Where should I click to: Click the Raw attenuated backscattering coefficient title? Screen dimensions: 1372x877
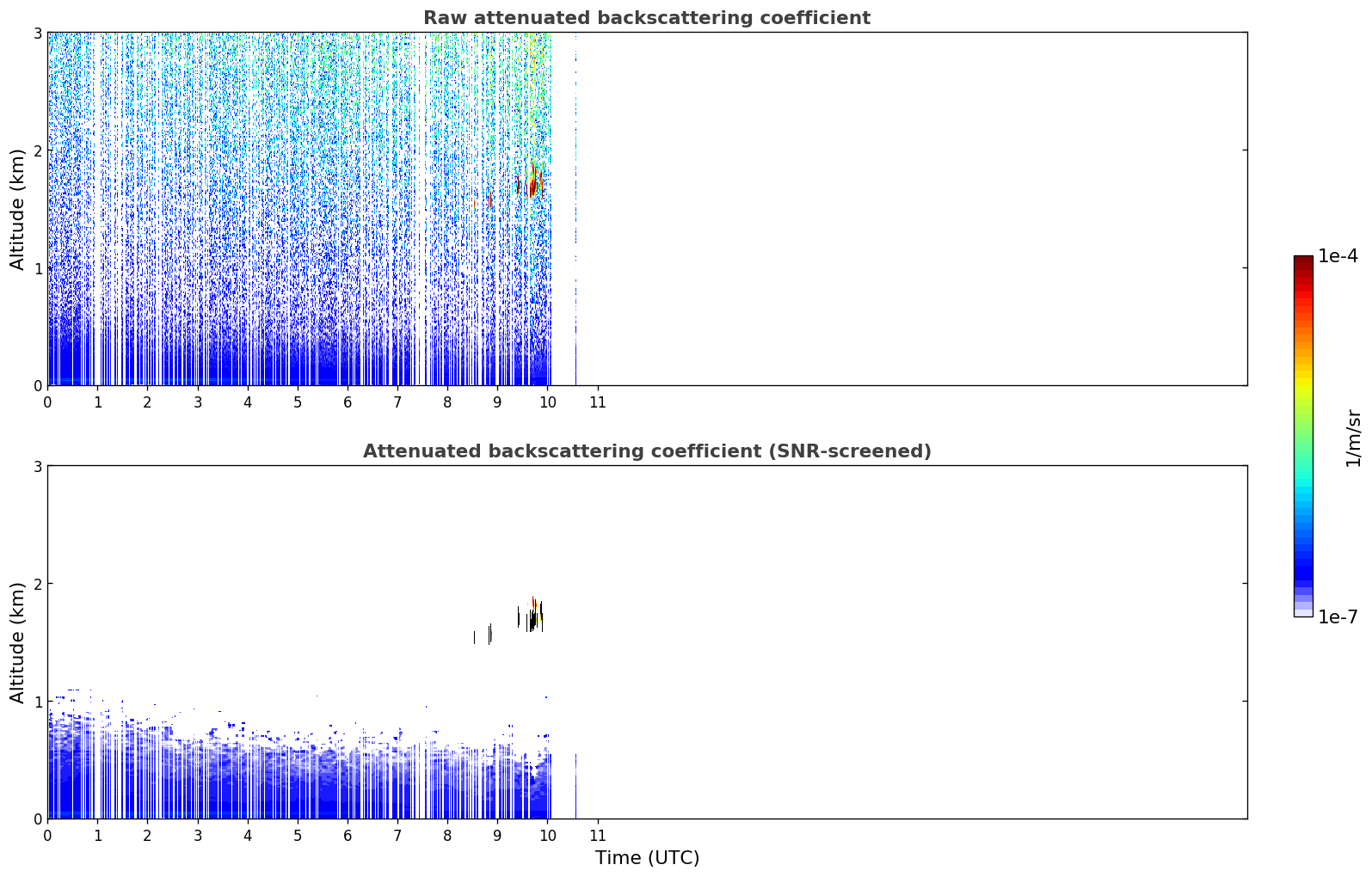point(647,18)
